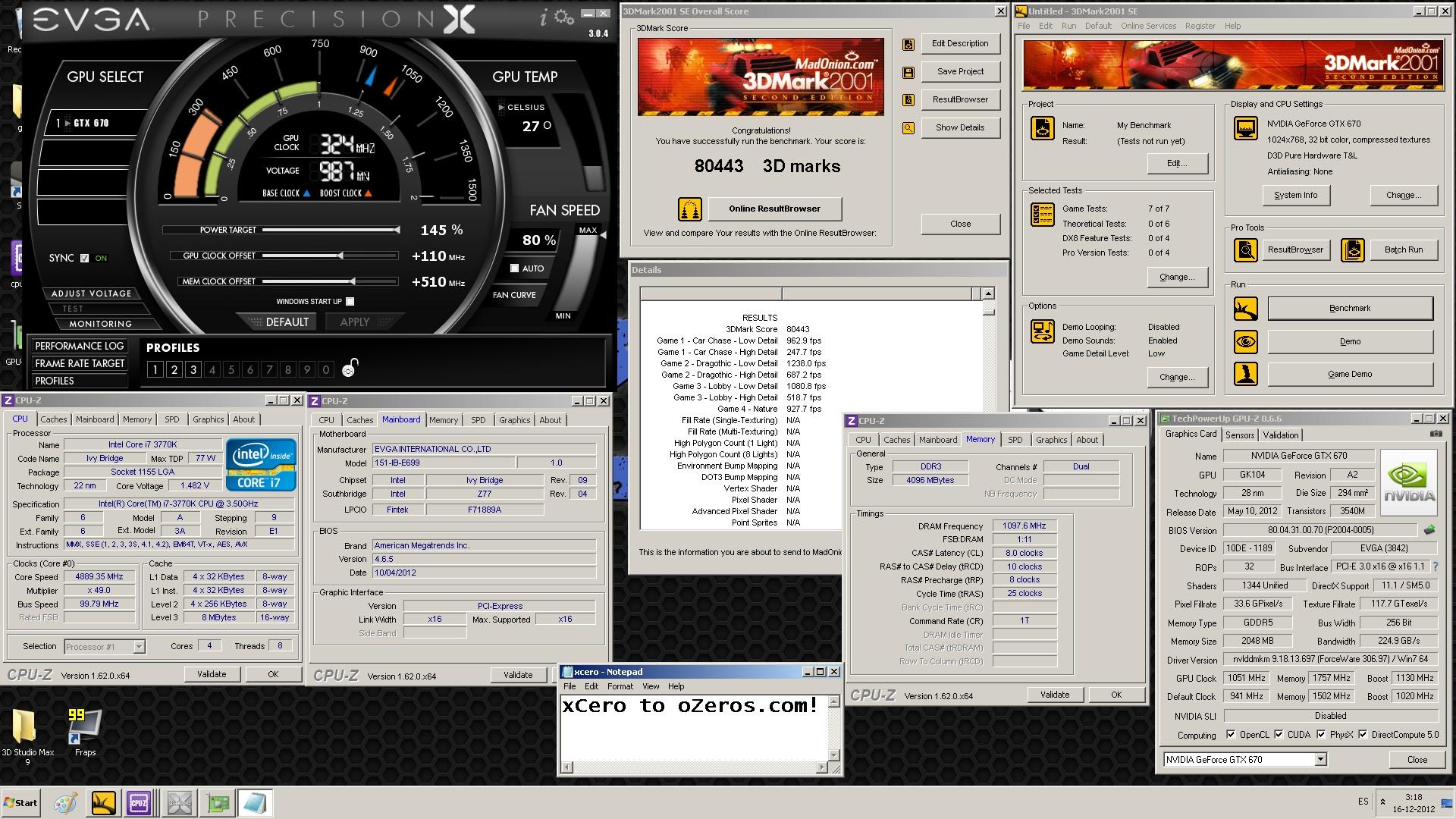Click the Bus Interface question mark in GPU-Z

(x=1435, y=566)
